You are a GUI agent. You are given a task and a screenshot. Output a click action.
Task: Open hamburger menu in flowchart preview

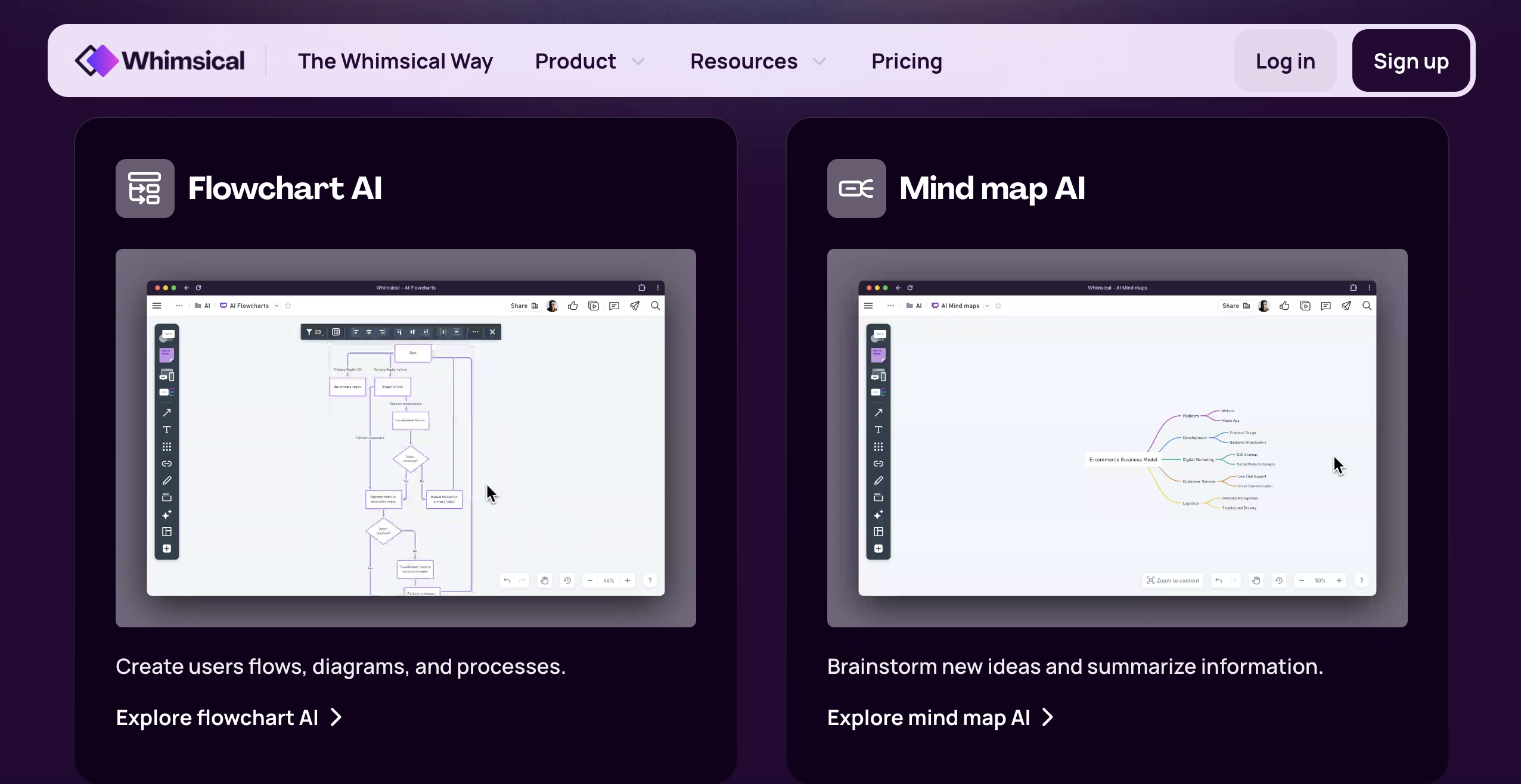[157, 306]
